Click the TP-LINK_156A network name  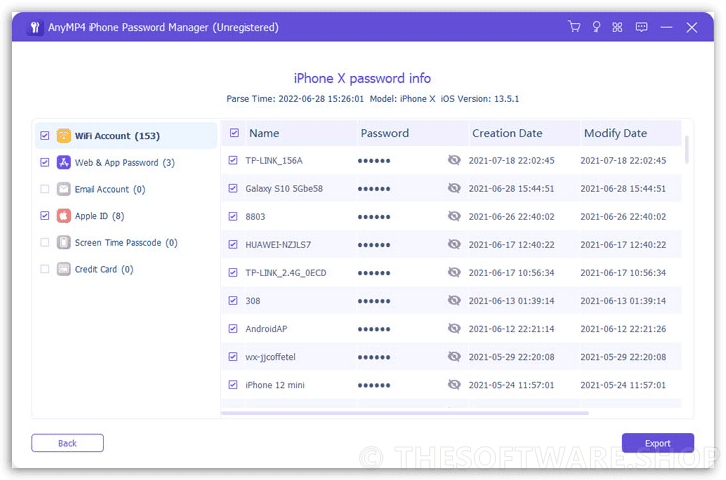274,161
